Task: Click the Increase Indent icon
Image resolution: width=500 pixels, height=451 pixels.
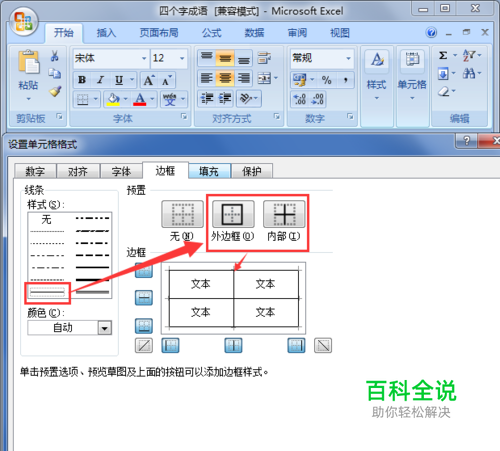Action: tap(225, 99)
